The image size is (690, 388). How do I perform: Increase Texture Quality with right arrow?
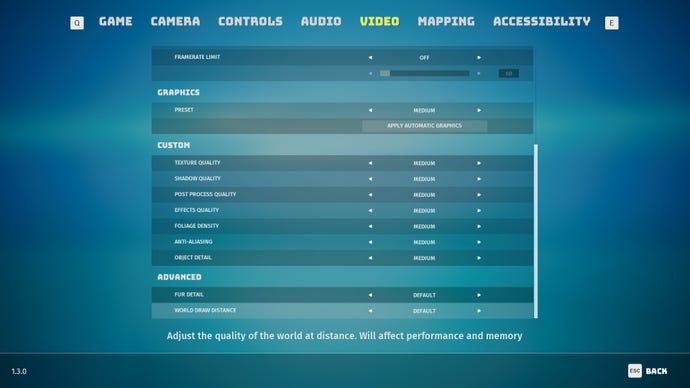(x=479, y=163)
